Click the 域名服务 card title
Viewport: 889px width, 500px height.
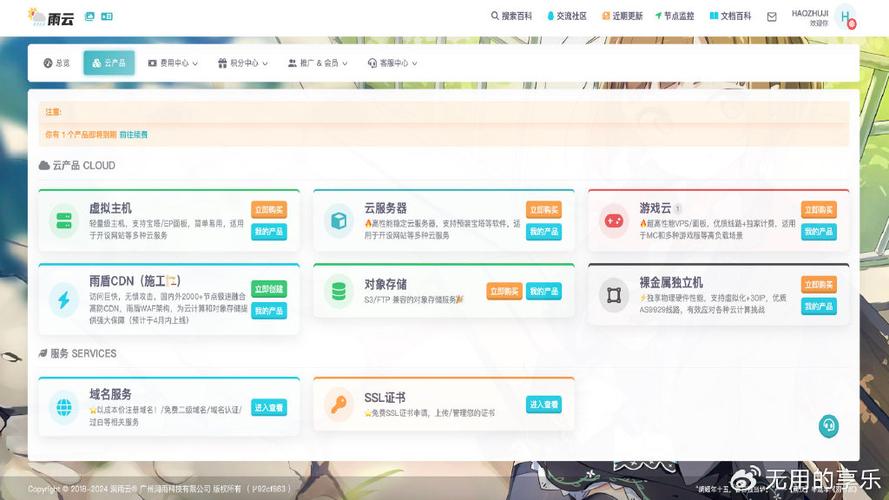pos(110,394)
